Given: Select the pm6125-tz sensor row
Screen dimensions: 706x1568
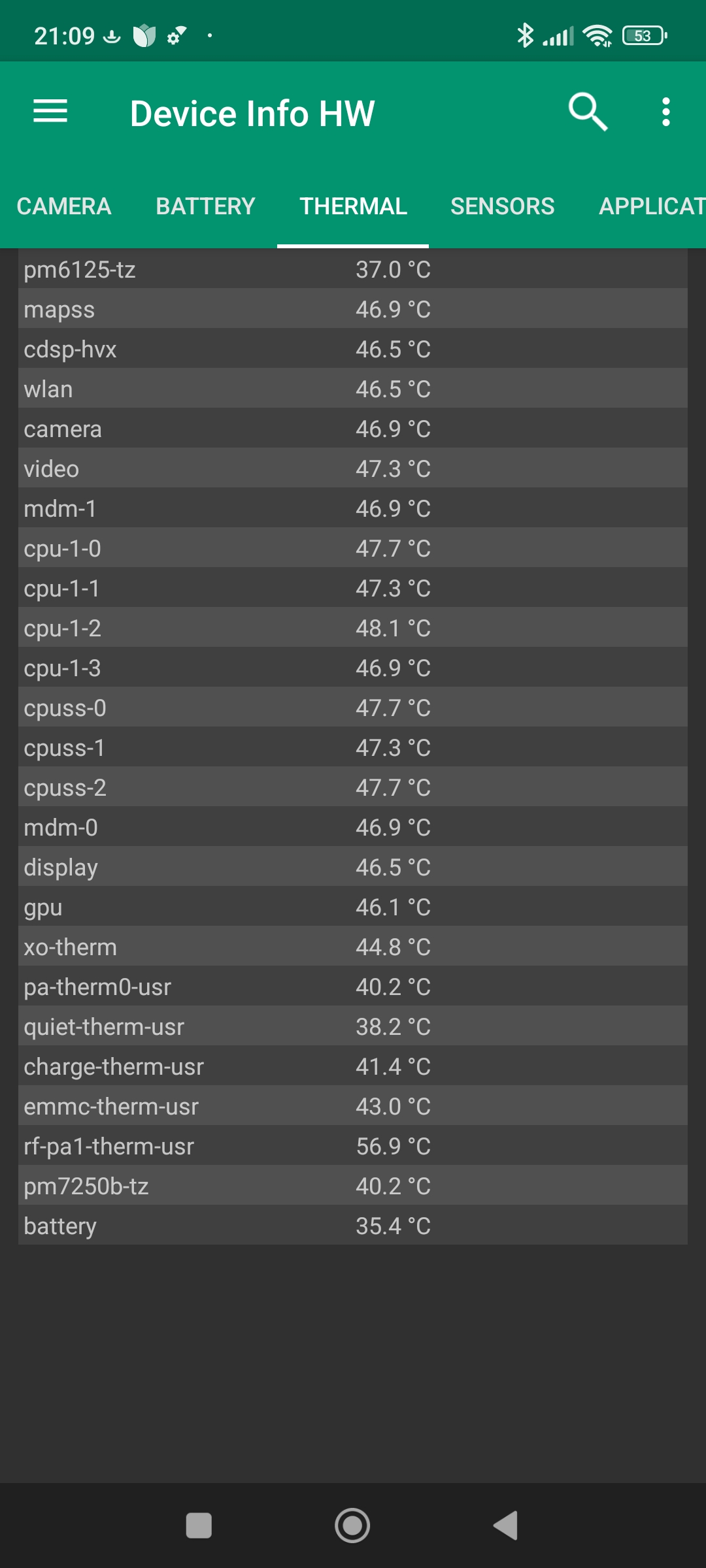Looking at the screenshot, I should (x=353, y=269).
